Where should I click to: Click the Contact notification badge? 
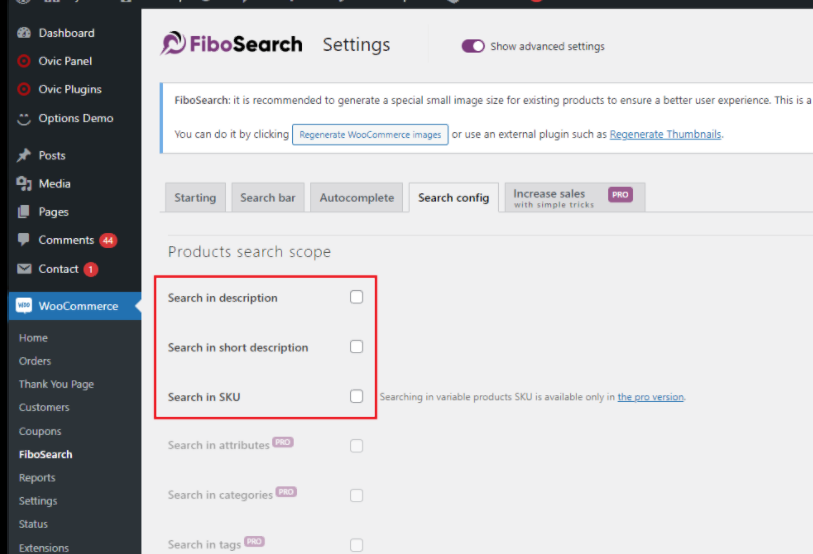(91, 269)
